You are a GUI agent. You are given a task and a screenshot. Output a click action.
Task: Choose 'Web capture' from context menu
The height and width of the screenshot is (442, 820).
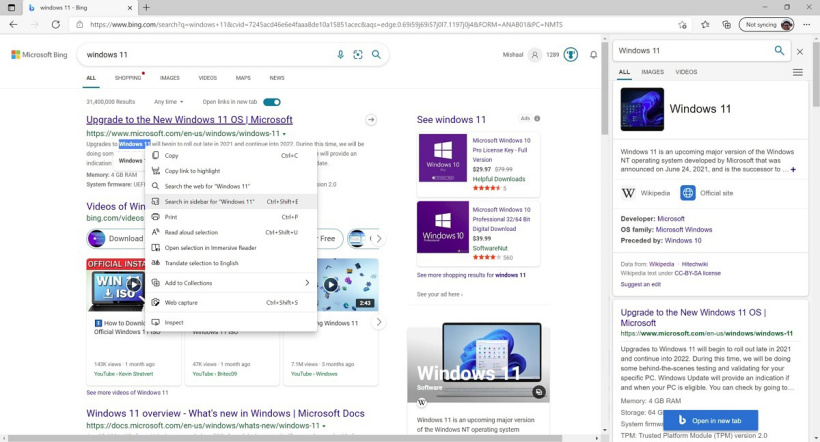181,302
